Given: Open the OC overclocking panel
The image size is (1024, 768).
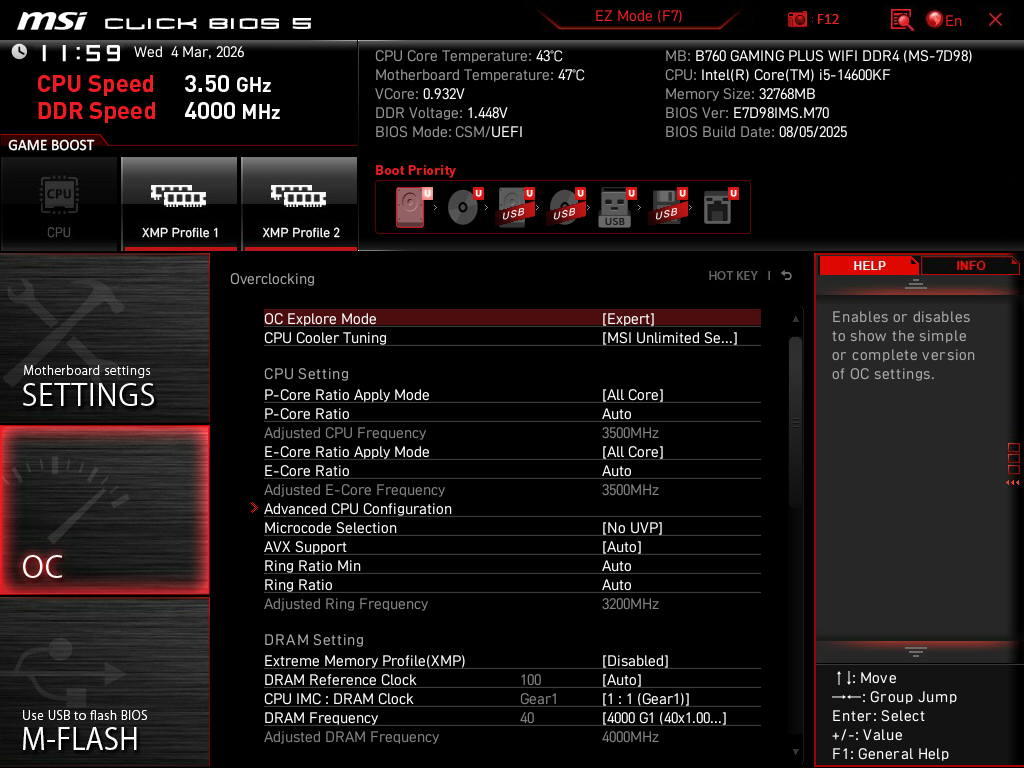Looking at the screenshot, I should point(104,510).
